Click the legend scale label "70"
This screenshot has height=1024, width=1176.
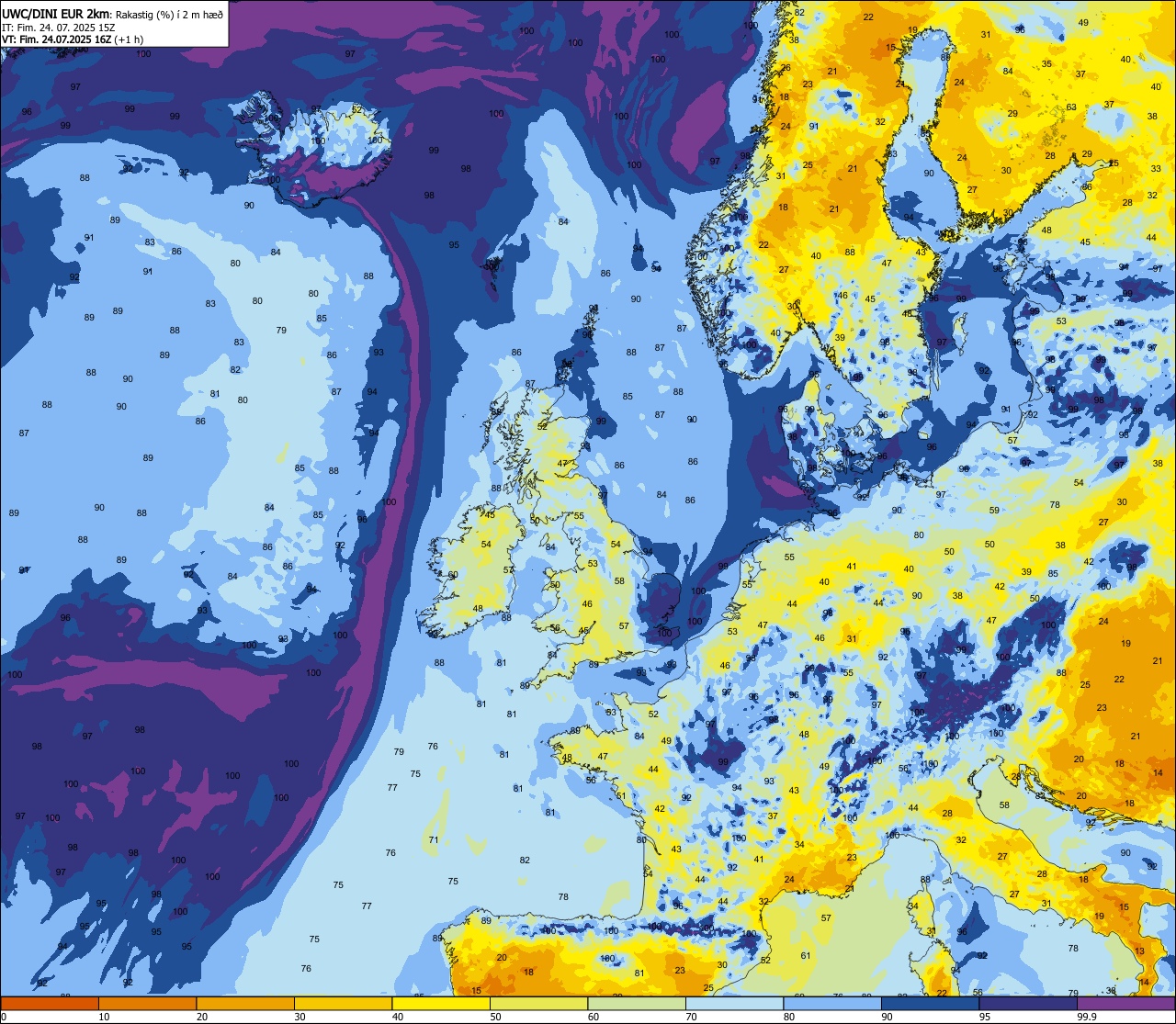click(x=691, y=1017)
